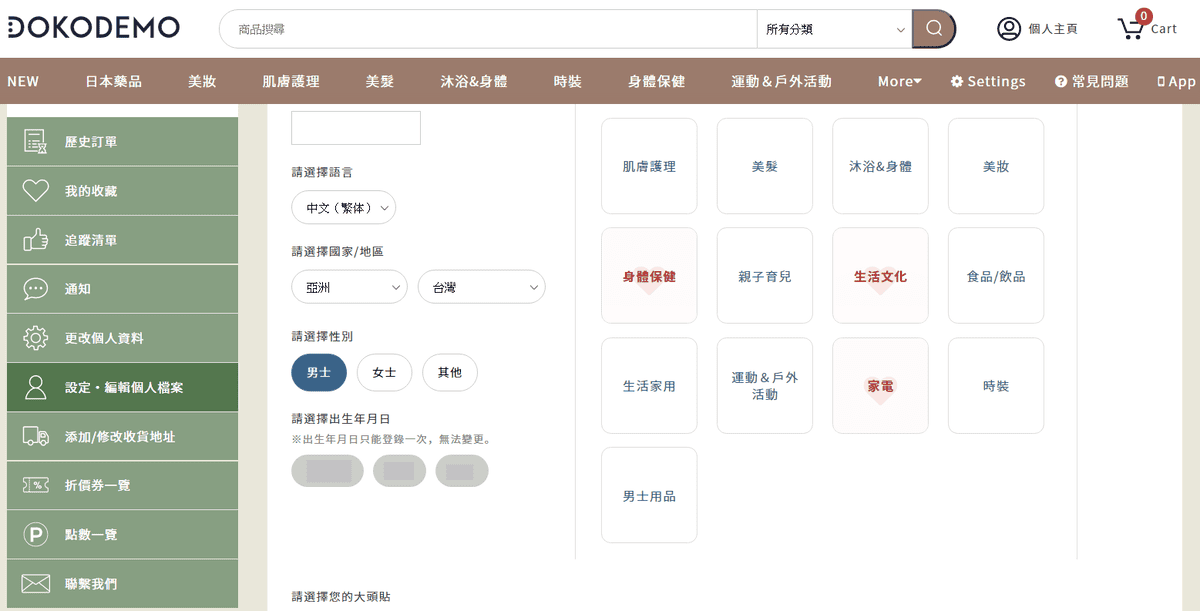
Task: Expand the More navigation menu
Action: (899, 81)
